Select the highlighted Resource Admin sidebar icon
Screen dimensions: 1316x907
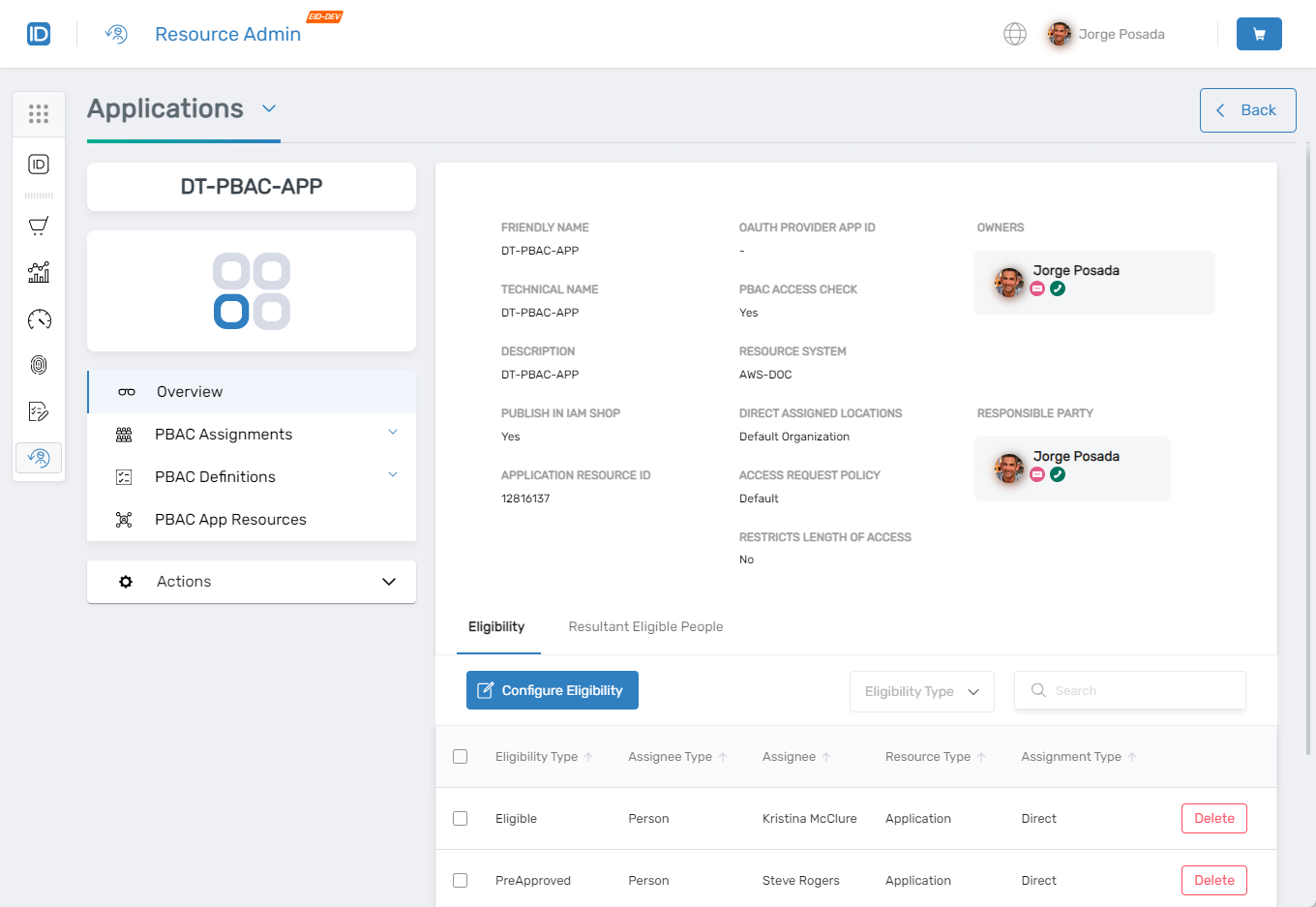(39, 457)
